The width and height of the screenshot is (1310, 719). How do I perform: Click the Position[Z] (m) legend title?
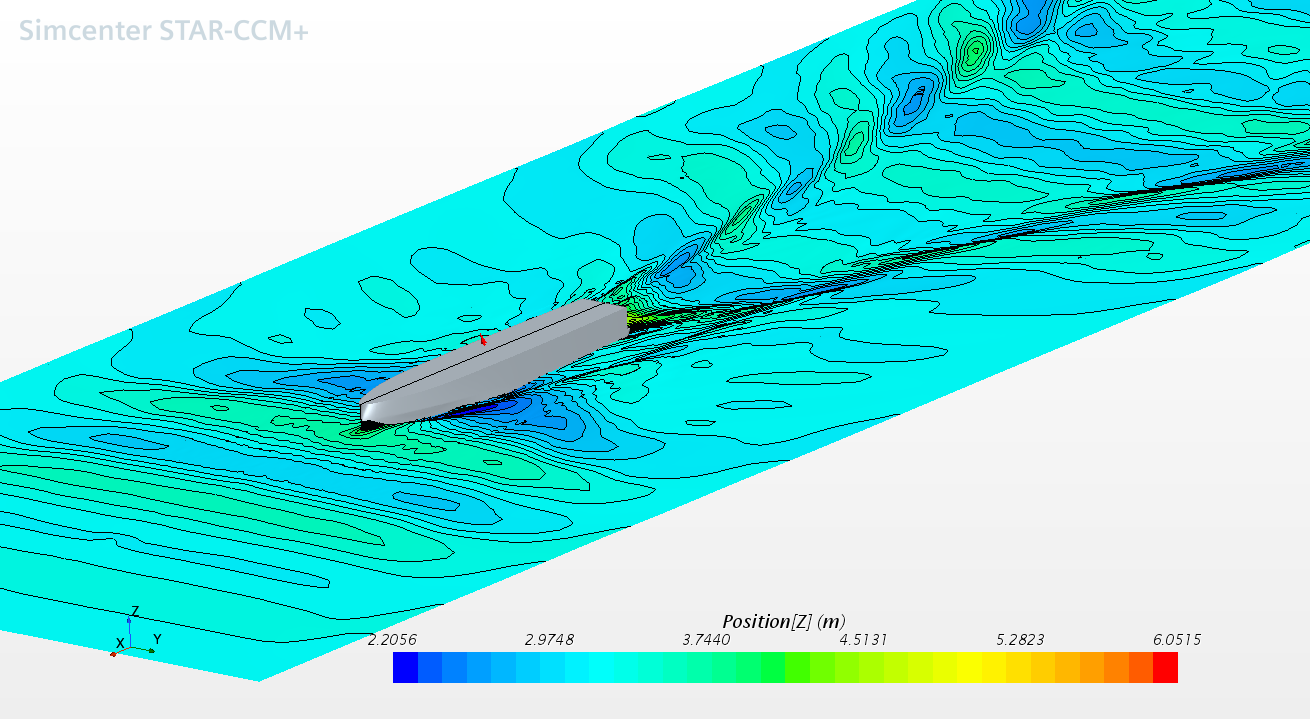tap(784, 621)
